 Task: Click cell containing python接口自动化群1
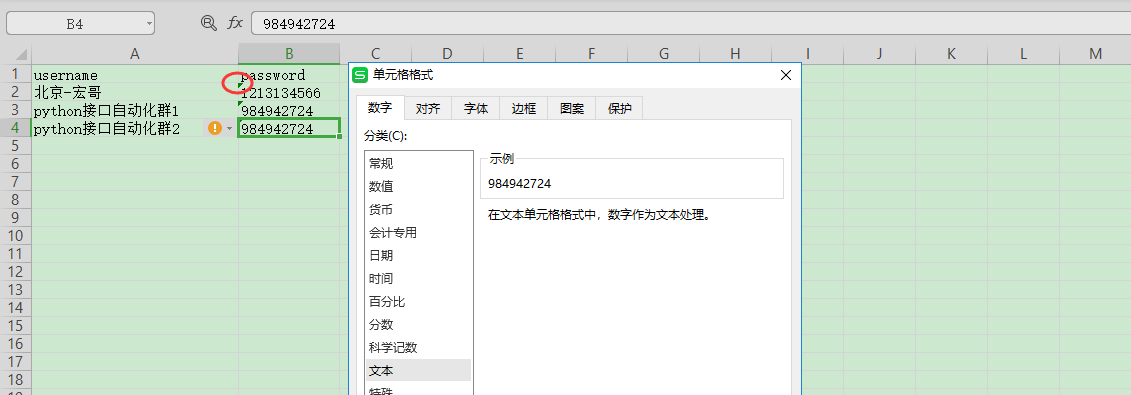(x=135, y=111)
